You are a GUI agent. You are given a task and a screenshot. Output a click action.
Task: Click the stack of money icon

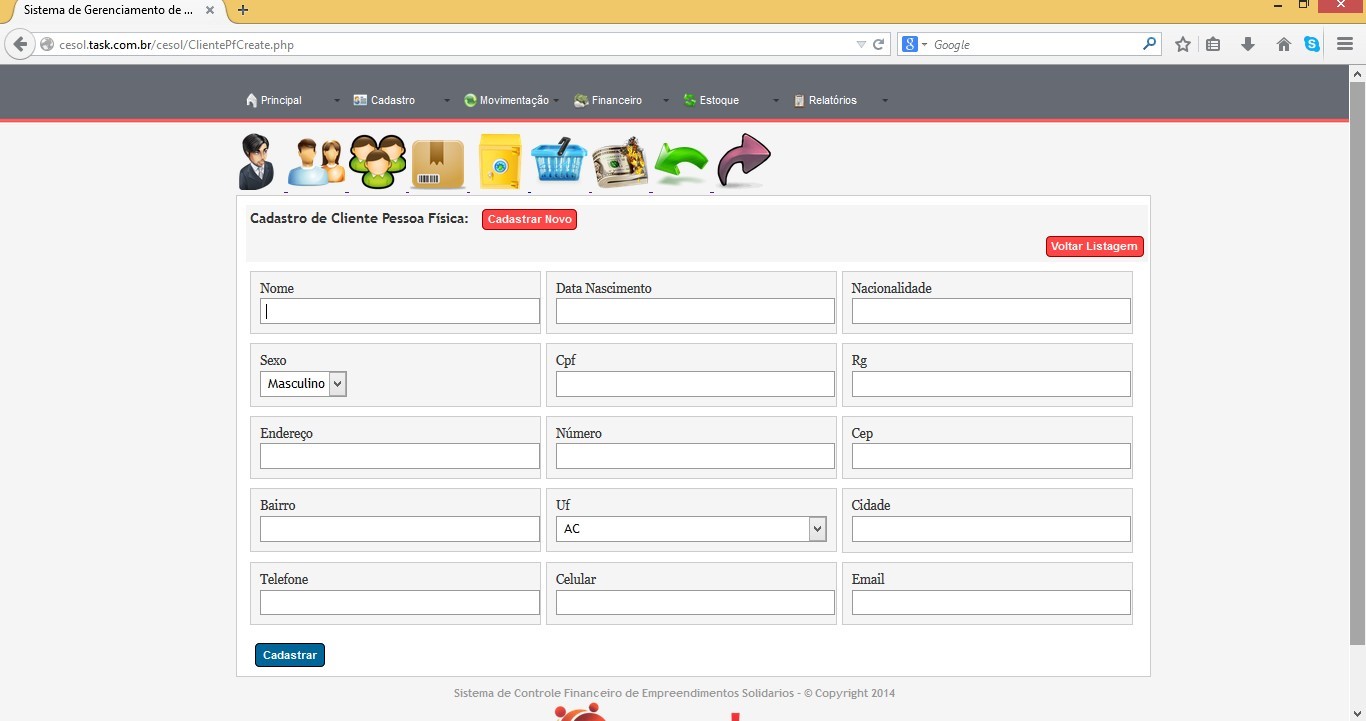pyautogui.click(x=620, y=163)
